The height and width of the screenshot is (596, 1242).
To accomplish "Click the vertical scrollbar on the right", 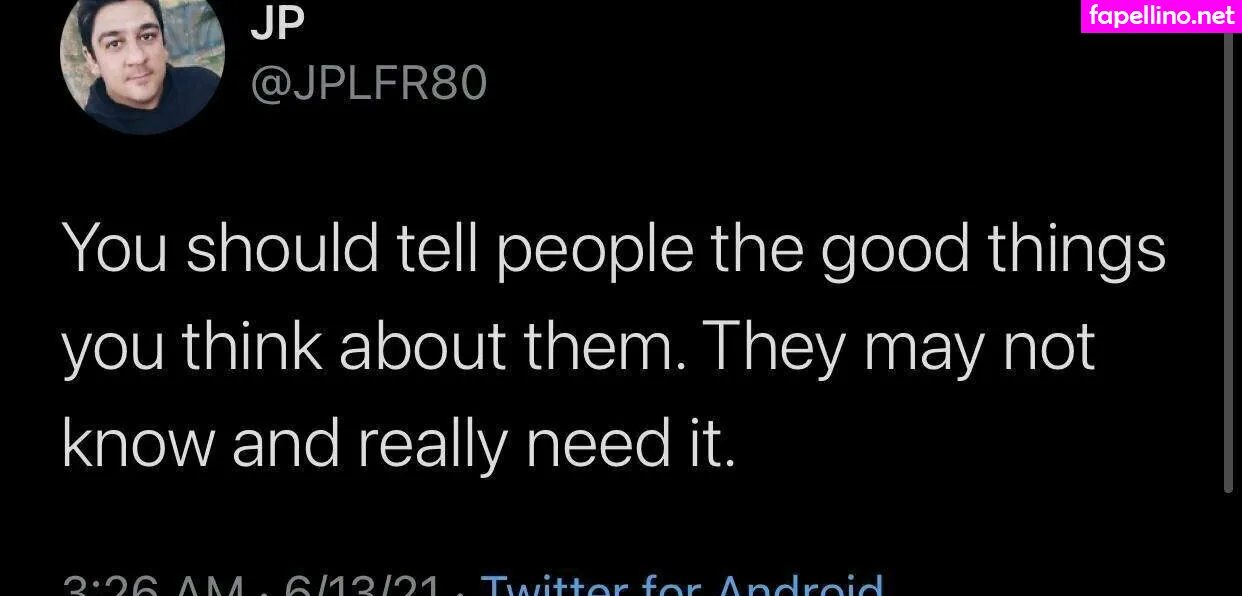I will tap(1228, 262).
